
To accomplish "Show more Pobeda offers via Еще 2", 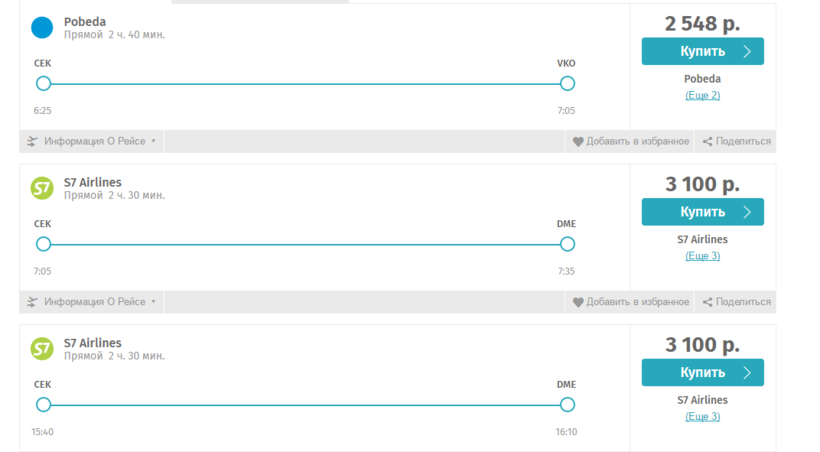I will pyautogui.click(x=702, y=96).
